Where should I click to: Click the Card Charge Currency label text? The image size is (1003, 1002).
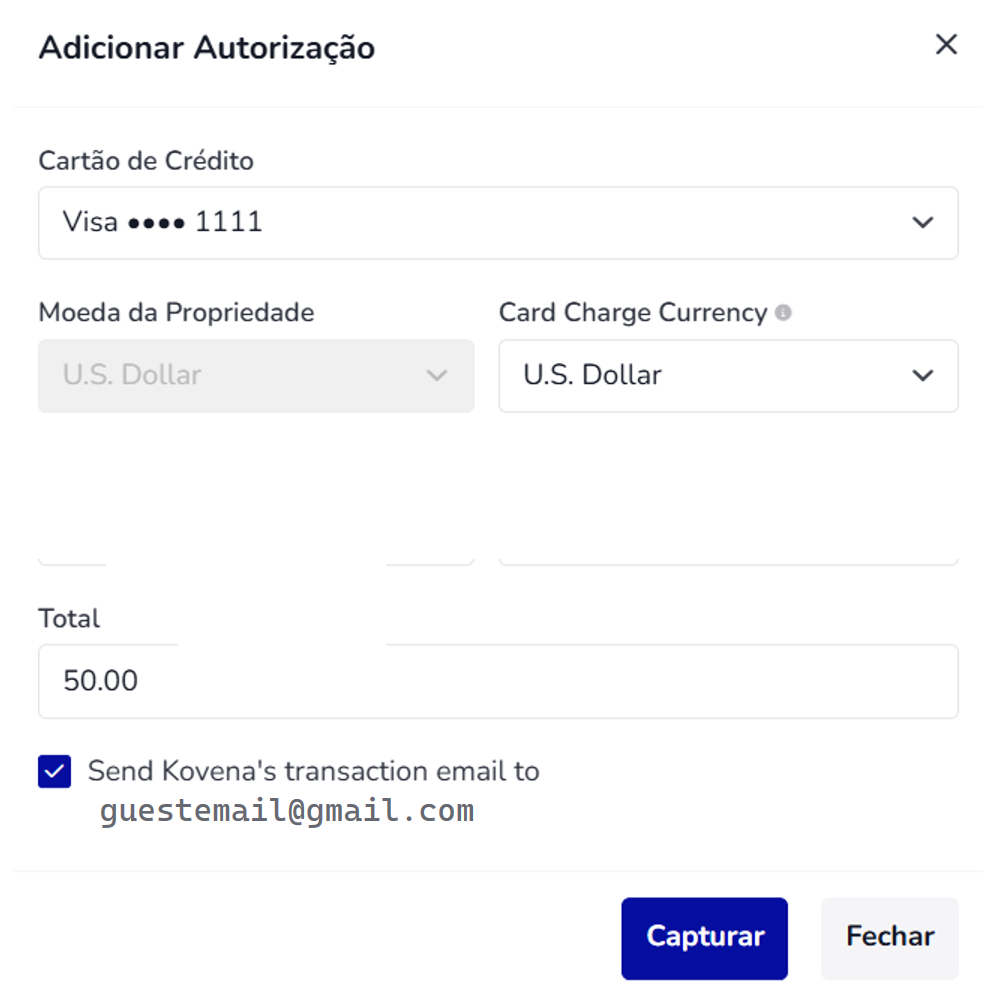(x=632, y=313)
